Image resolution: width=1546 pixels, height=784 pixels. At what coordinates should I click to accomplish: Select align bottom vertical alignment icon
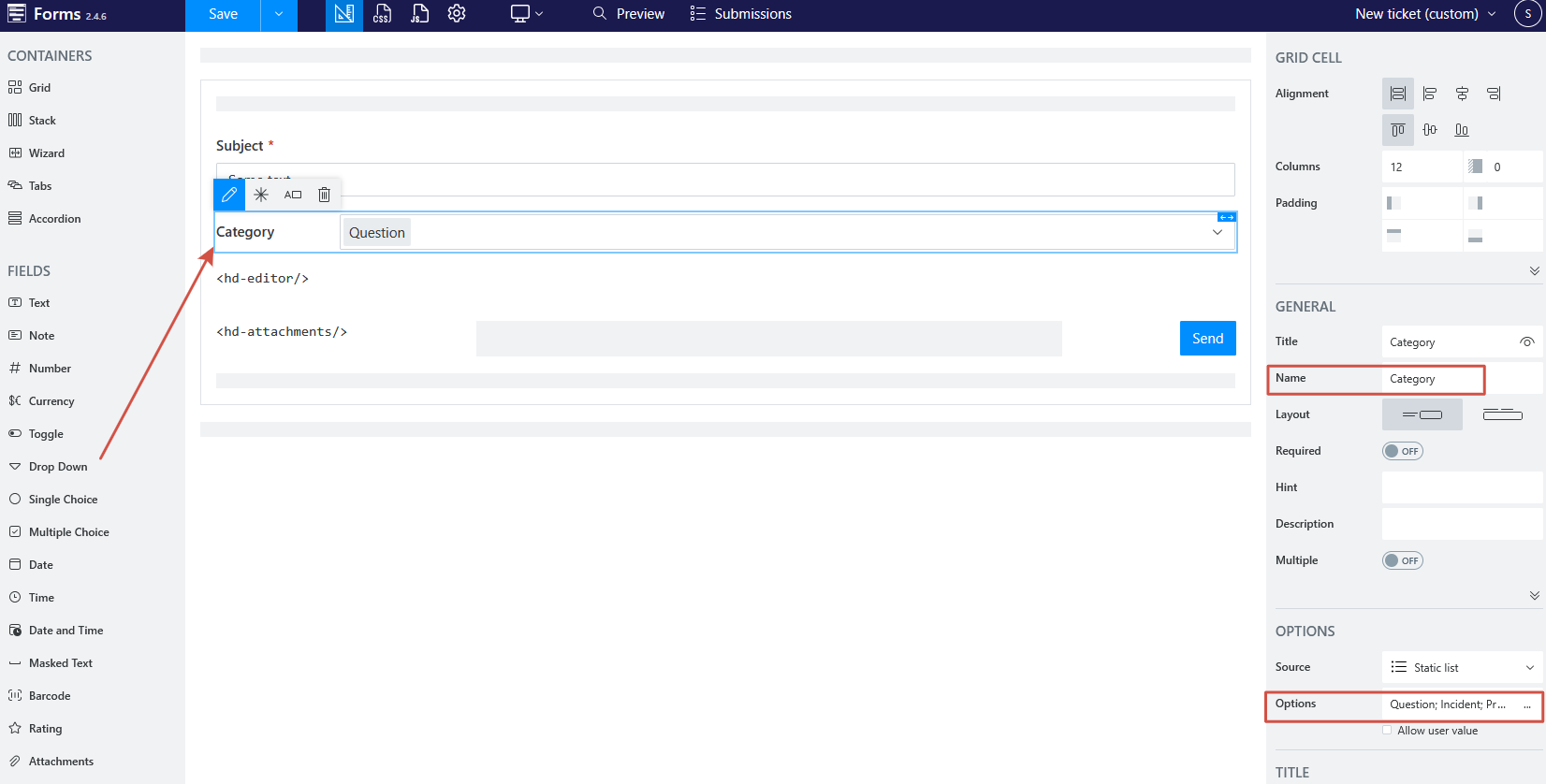tap(1462, 130)
